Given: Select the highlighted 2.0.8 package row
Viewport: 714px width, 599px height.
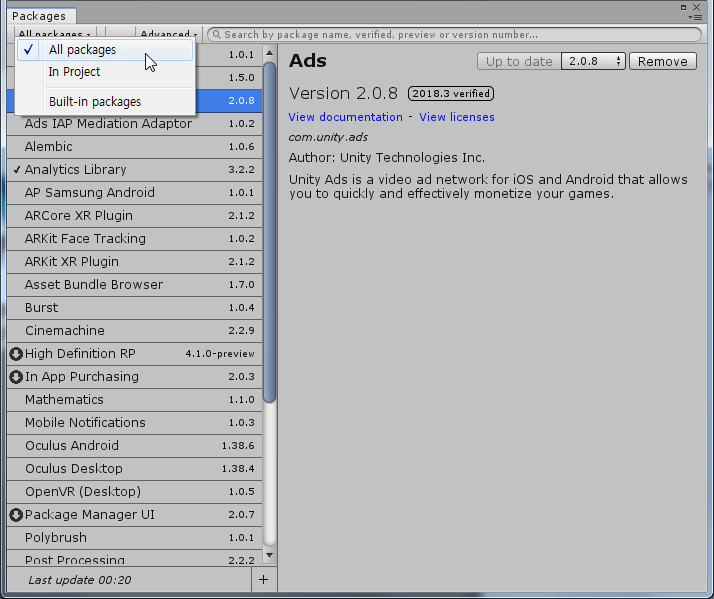Looking at the screenshot, I should [x=229, y=101].
